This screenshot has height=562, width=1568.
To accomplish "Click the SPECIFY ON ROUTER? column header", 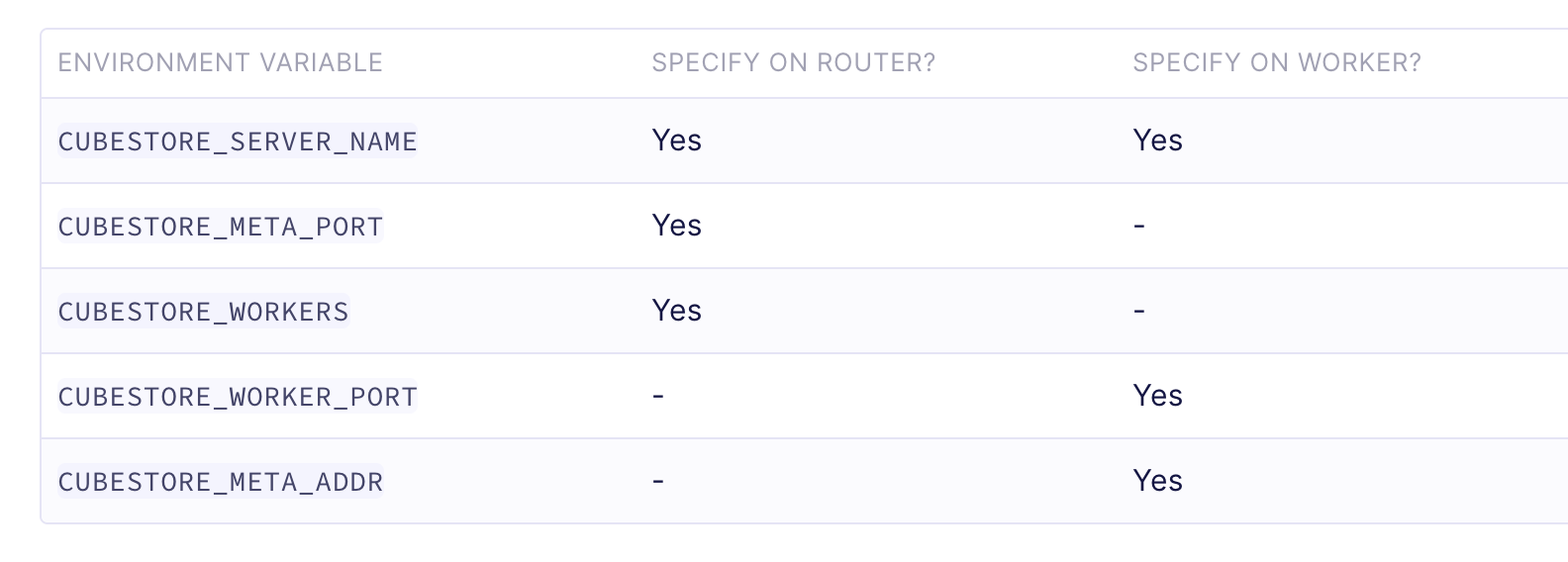I will 793,63.
